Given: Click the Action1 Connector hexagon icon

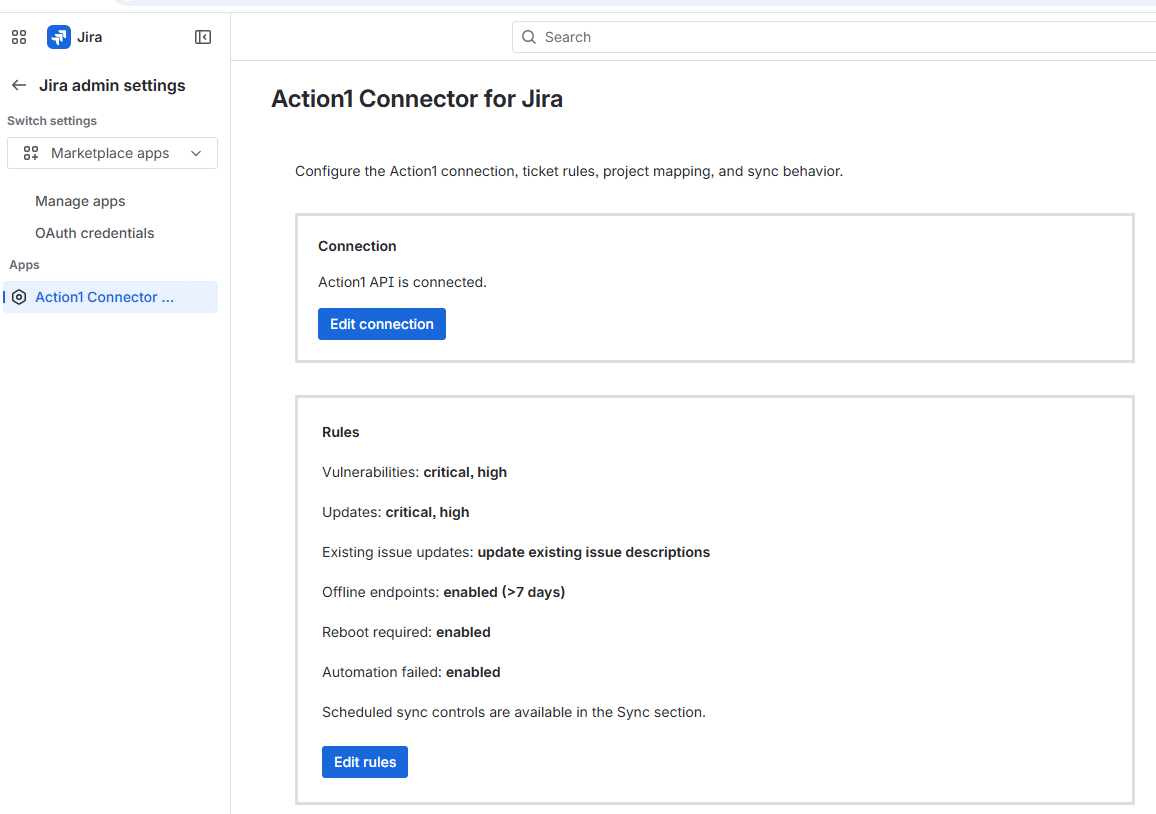Looking at the screenshot, I should [x=18, y=296].
